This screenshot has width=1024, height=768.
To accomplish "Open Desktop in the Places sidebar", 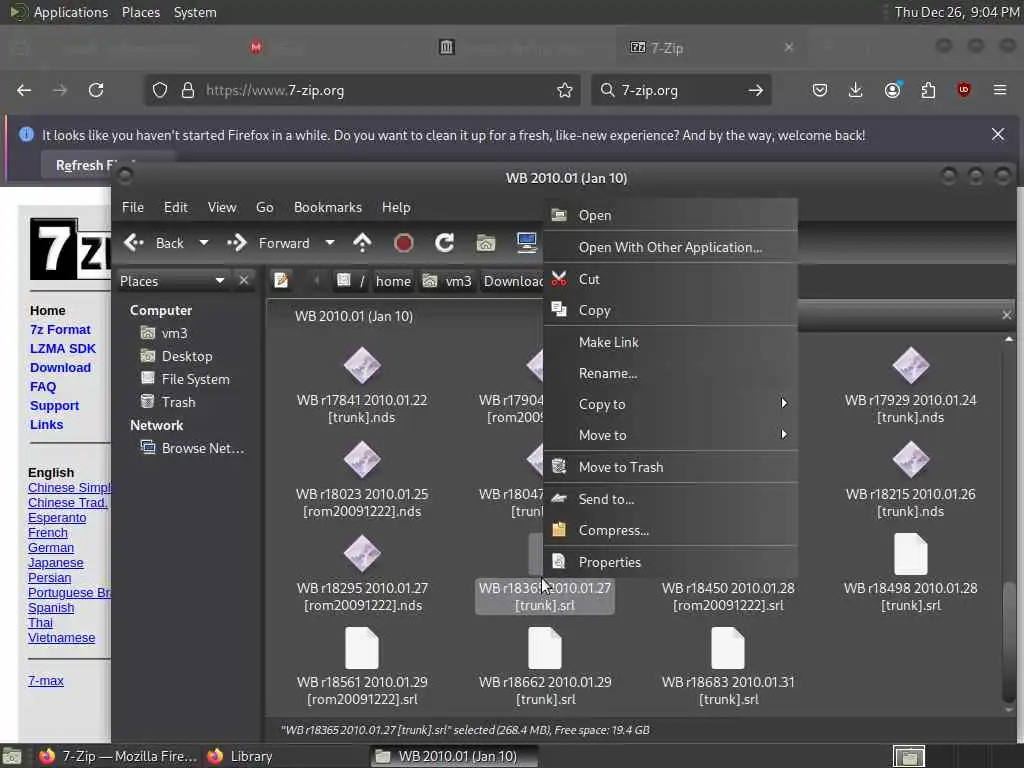I will [x=176, y=356].
